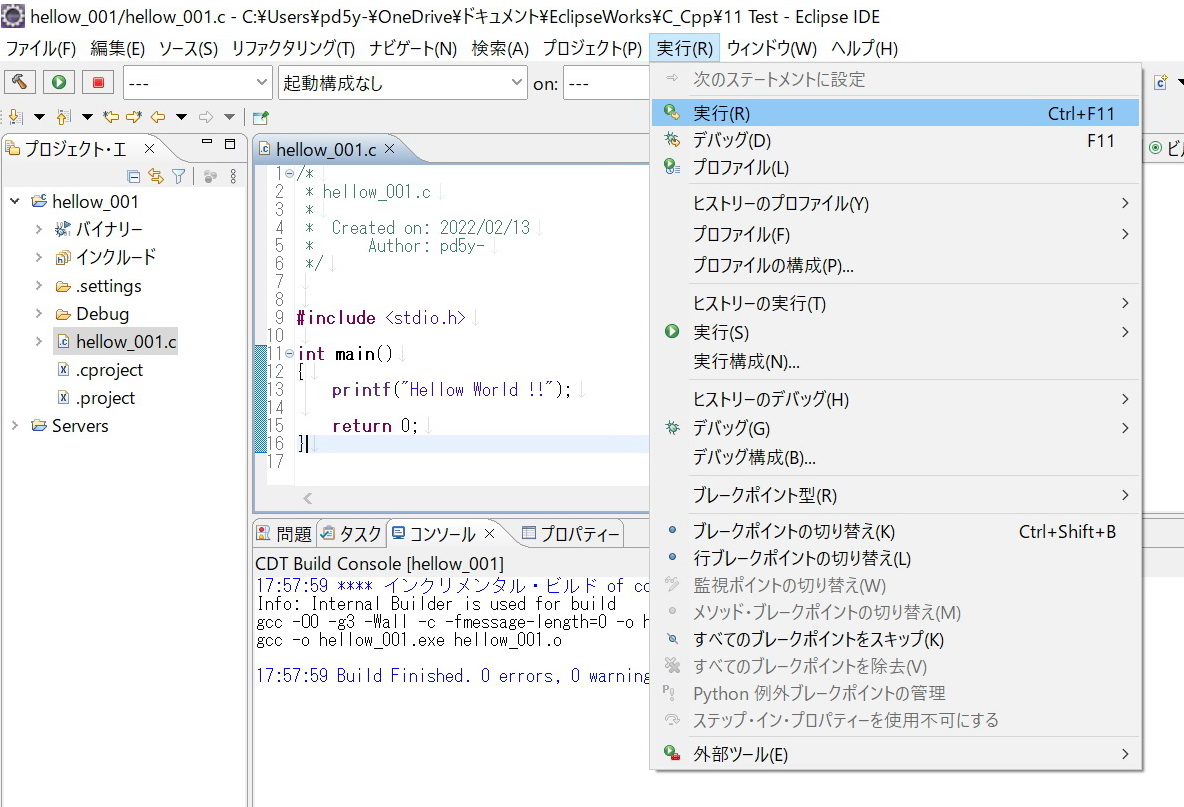The height and width of the screenshot is (807, 1184).
Task: Expand 外部ツール(E) submenu
Action: coord(896,754)
